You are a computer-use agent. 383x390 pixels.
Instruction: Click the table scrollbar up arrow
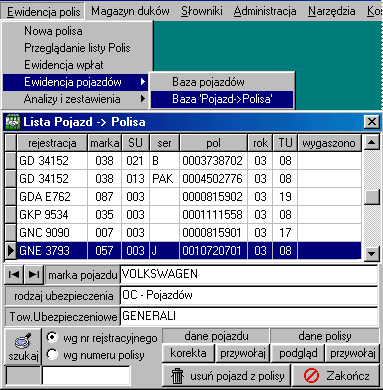[371, 143]
